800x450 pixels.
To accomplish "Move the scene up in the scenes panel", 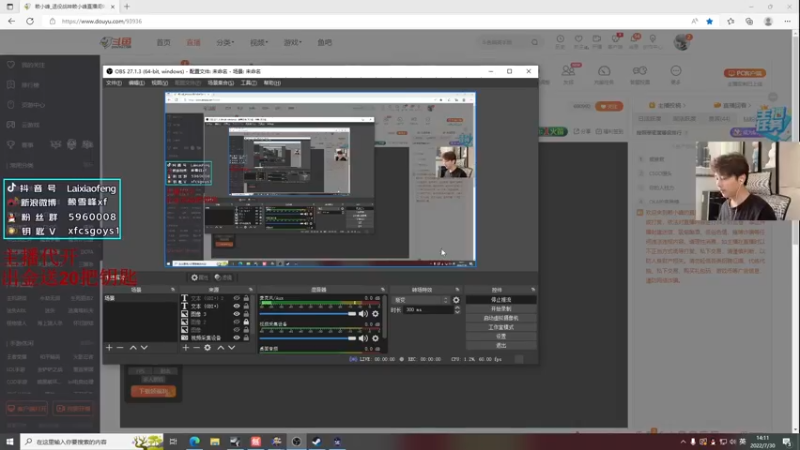I will pos(133,347).
